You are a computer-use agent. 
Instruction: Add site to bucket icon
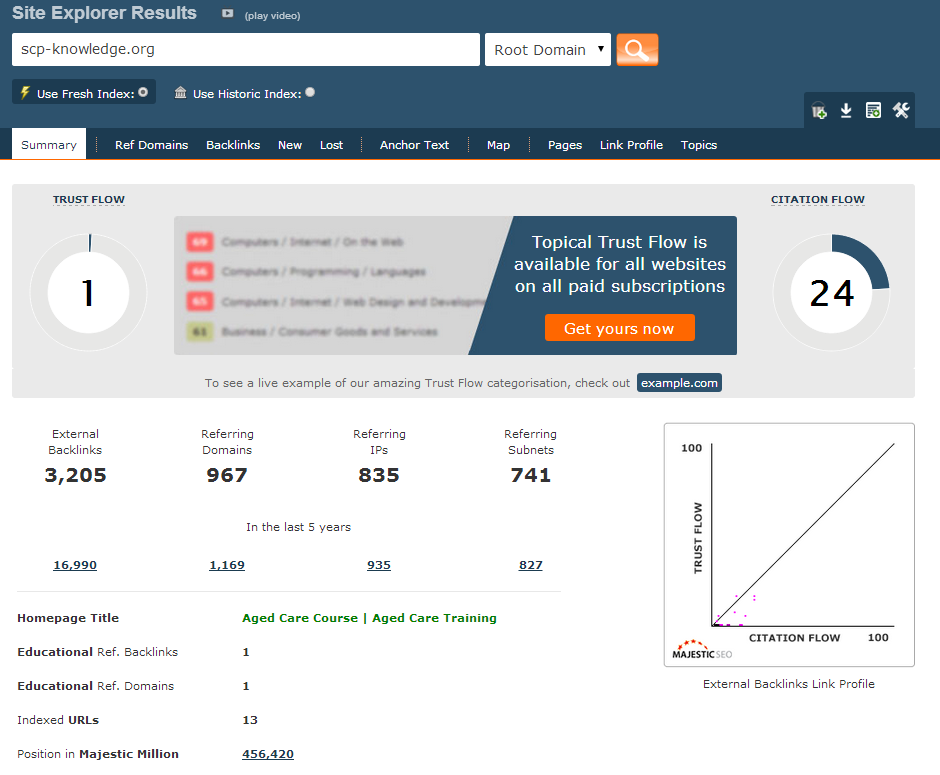(x=819, y=111)
